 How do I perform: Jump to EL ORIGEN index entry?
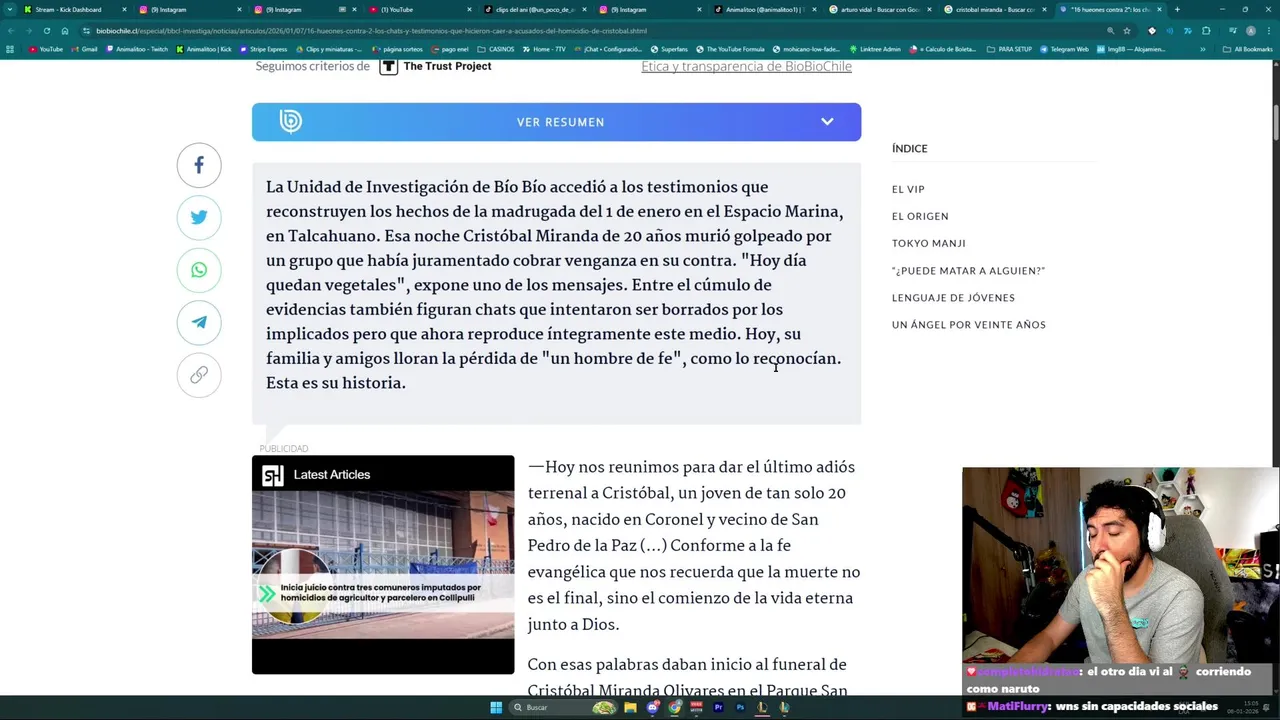click(920, 216)
